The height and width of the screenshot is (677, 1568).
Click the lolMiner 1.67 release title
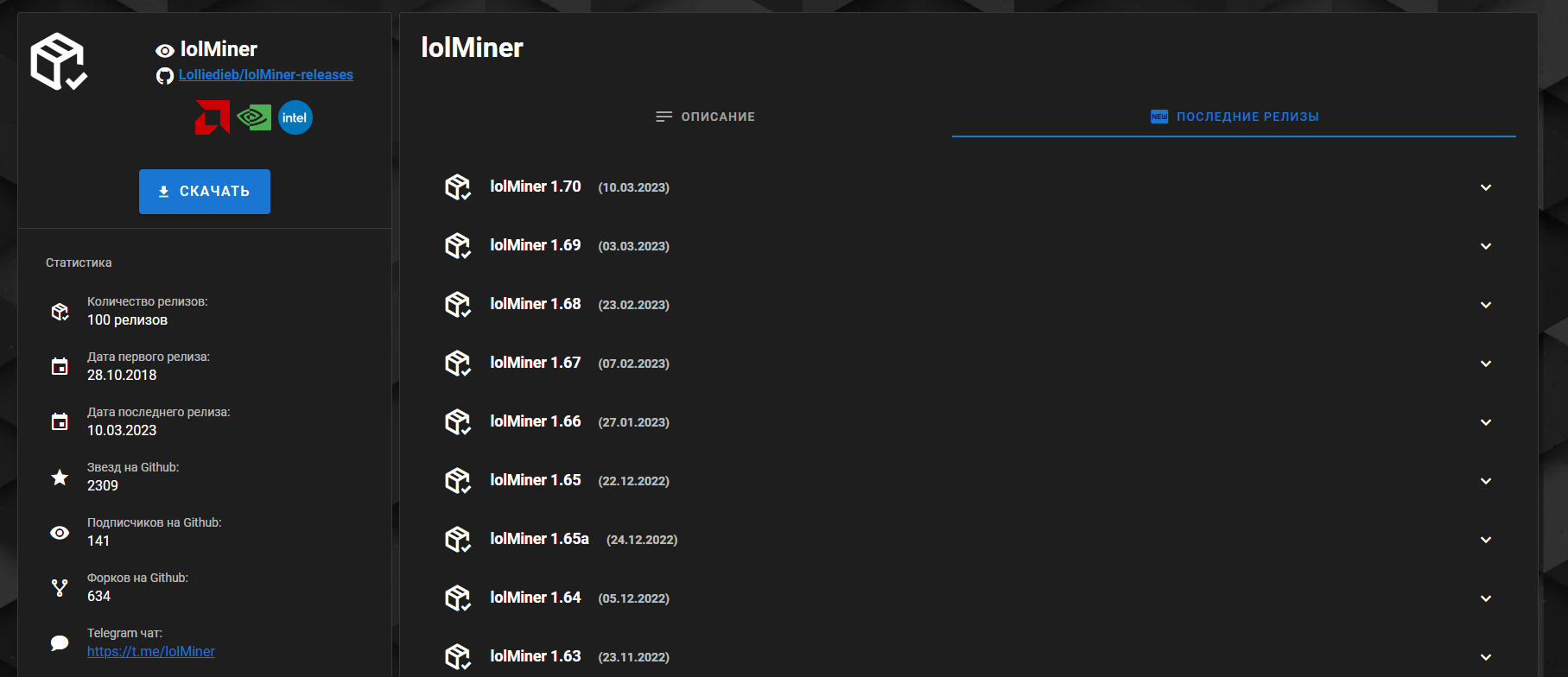(x=536, y=363)
